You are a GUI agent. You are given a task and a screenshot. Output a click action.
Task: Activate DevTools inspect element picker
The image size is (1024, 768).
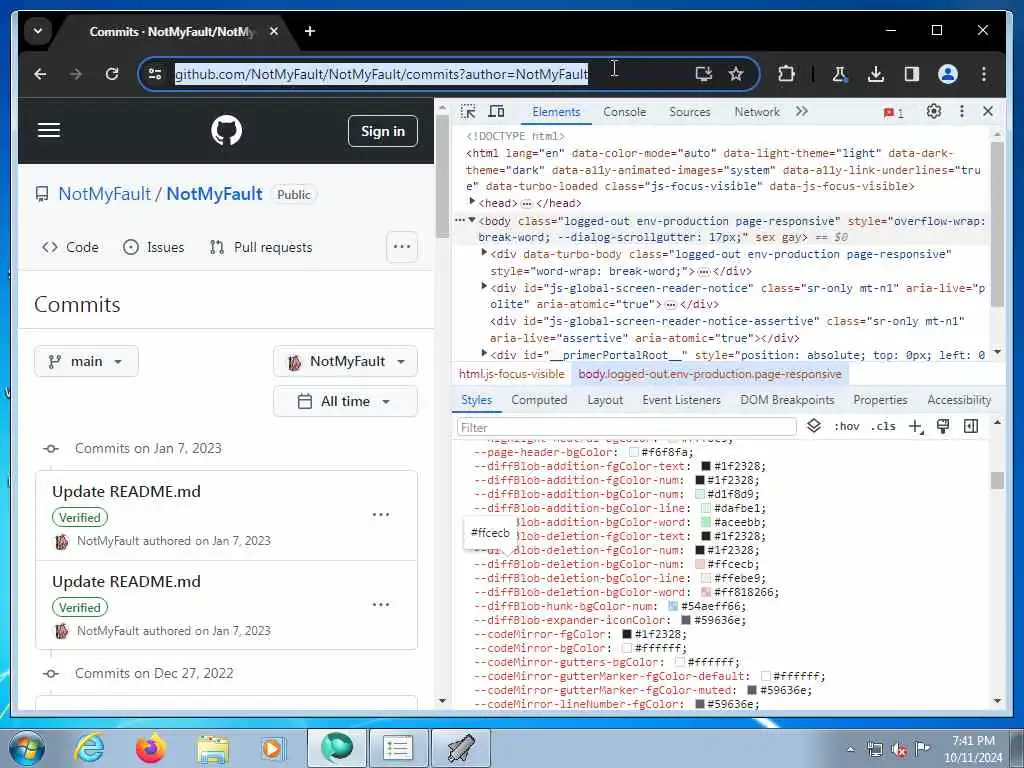click(468, 112)
